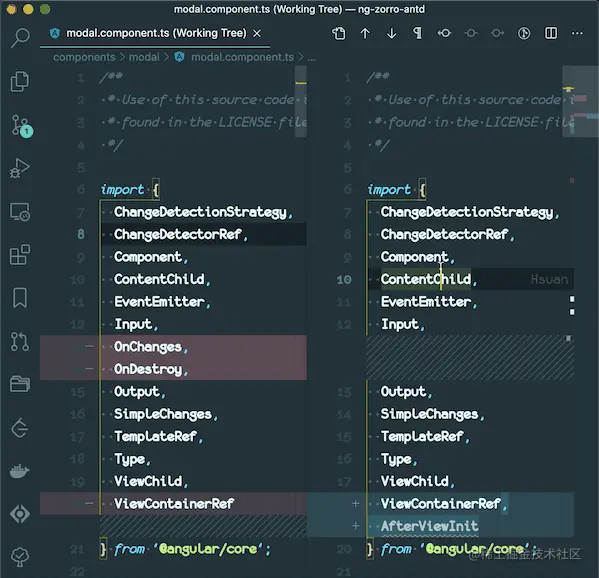
Task: Click left-pane 'import' keyword on line 6
Action: point(122,189)
